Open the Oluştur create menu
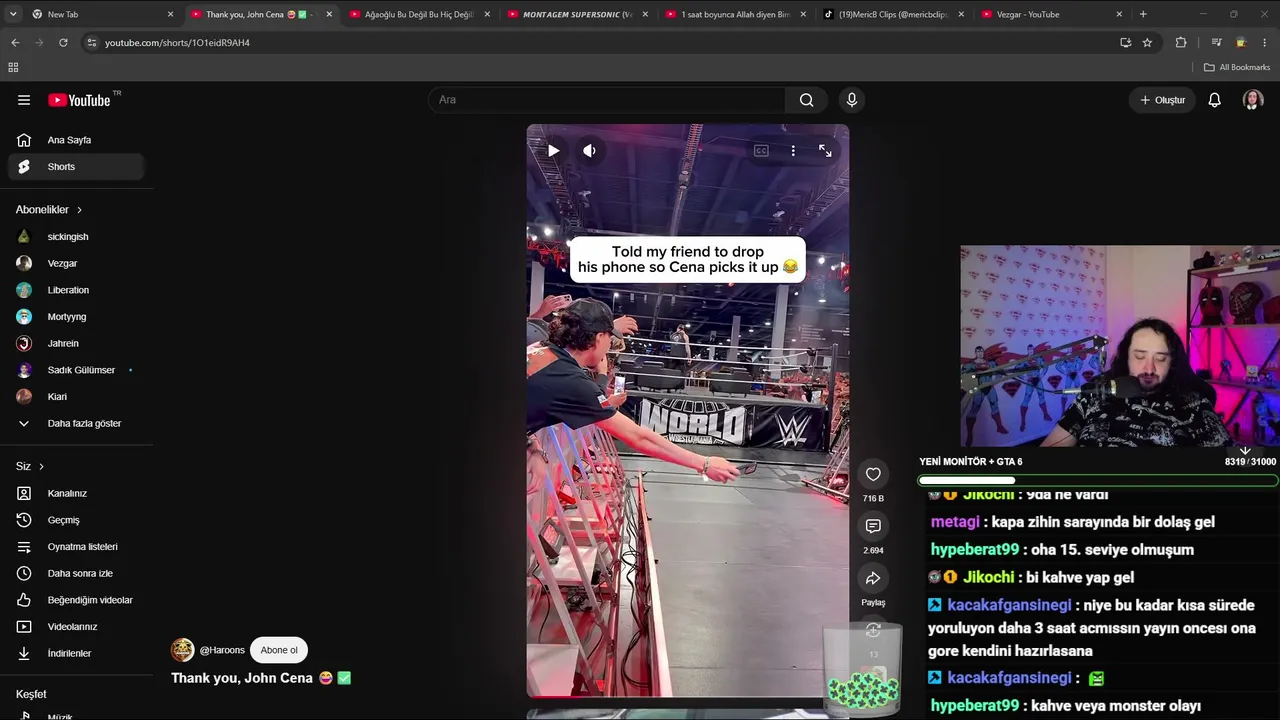This screenshot has width=1280, height=720. coord(1162,100)
